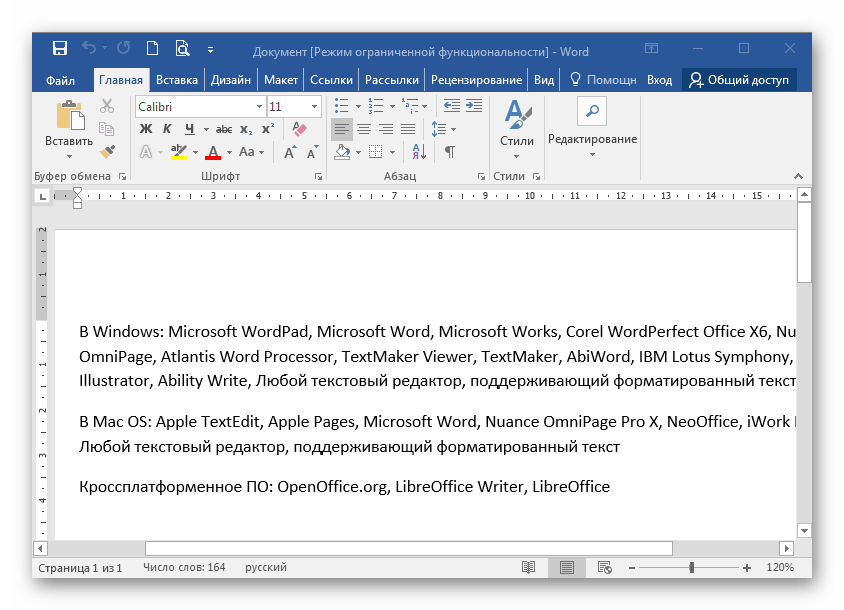This screenshot has width=844, height=610.
Task: Open the Calibri font name dropdown
Action: coord(258,106)
